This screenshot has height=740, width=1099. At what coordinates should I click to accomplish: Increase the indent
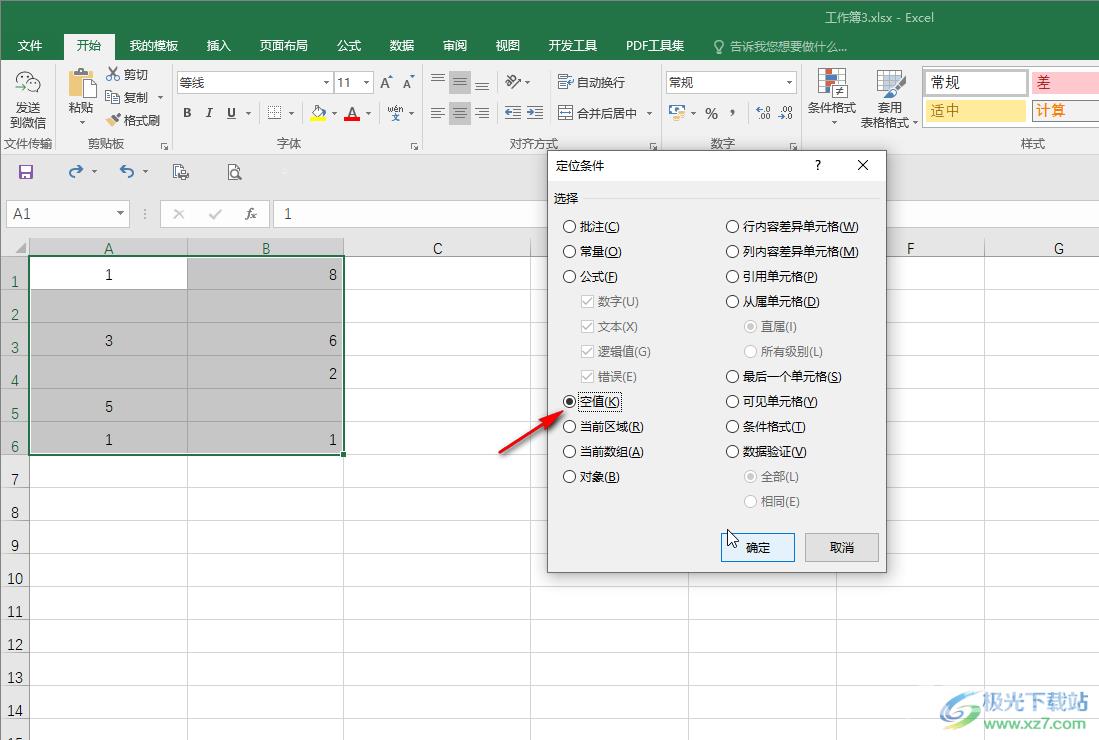(x=535, y=113)
